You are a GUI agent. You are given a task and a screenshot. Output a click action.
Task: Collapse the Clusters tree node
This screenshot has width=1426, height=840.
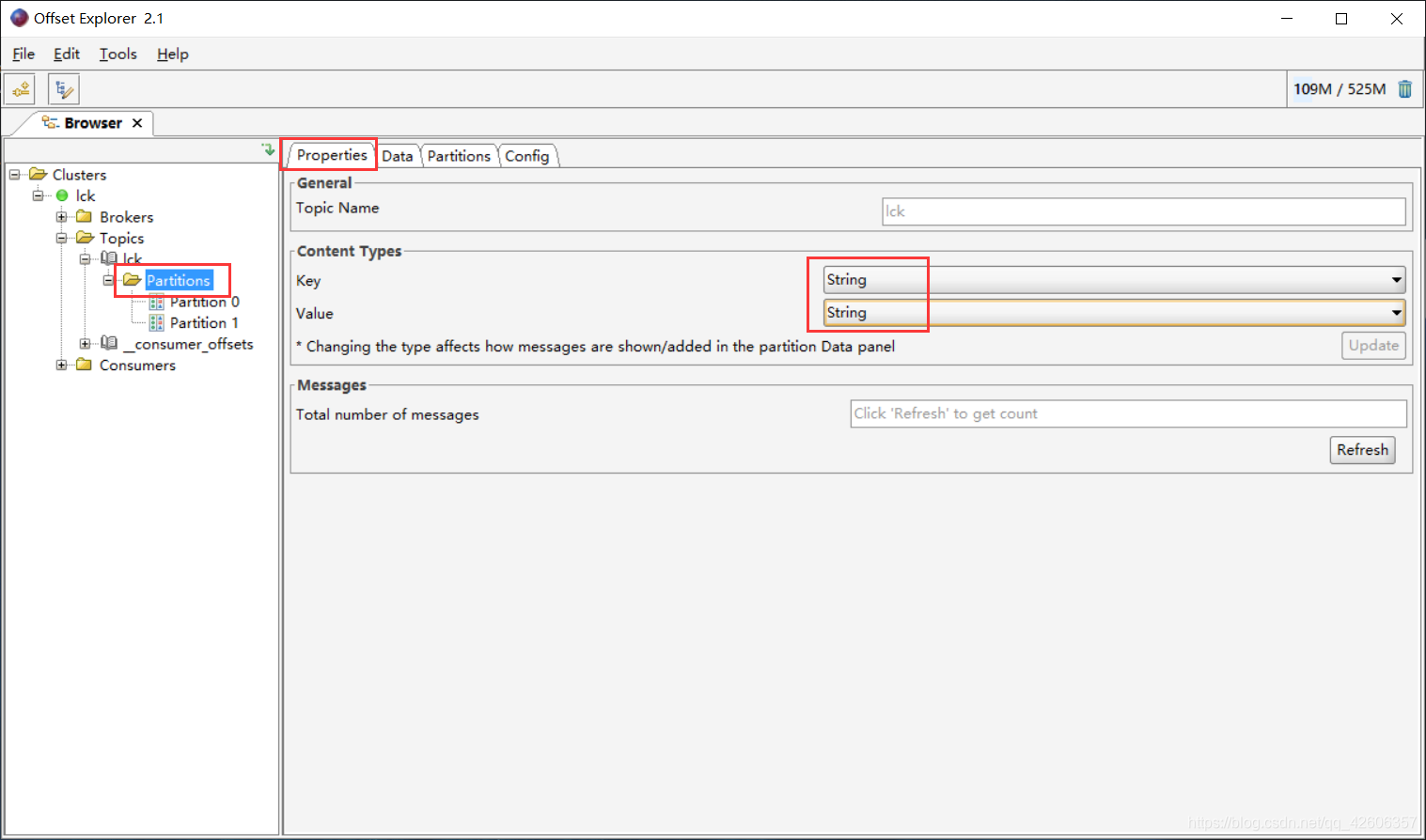pyautogui.click(x=14, y=174)
